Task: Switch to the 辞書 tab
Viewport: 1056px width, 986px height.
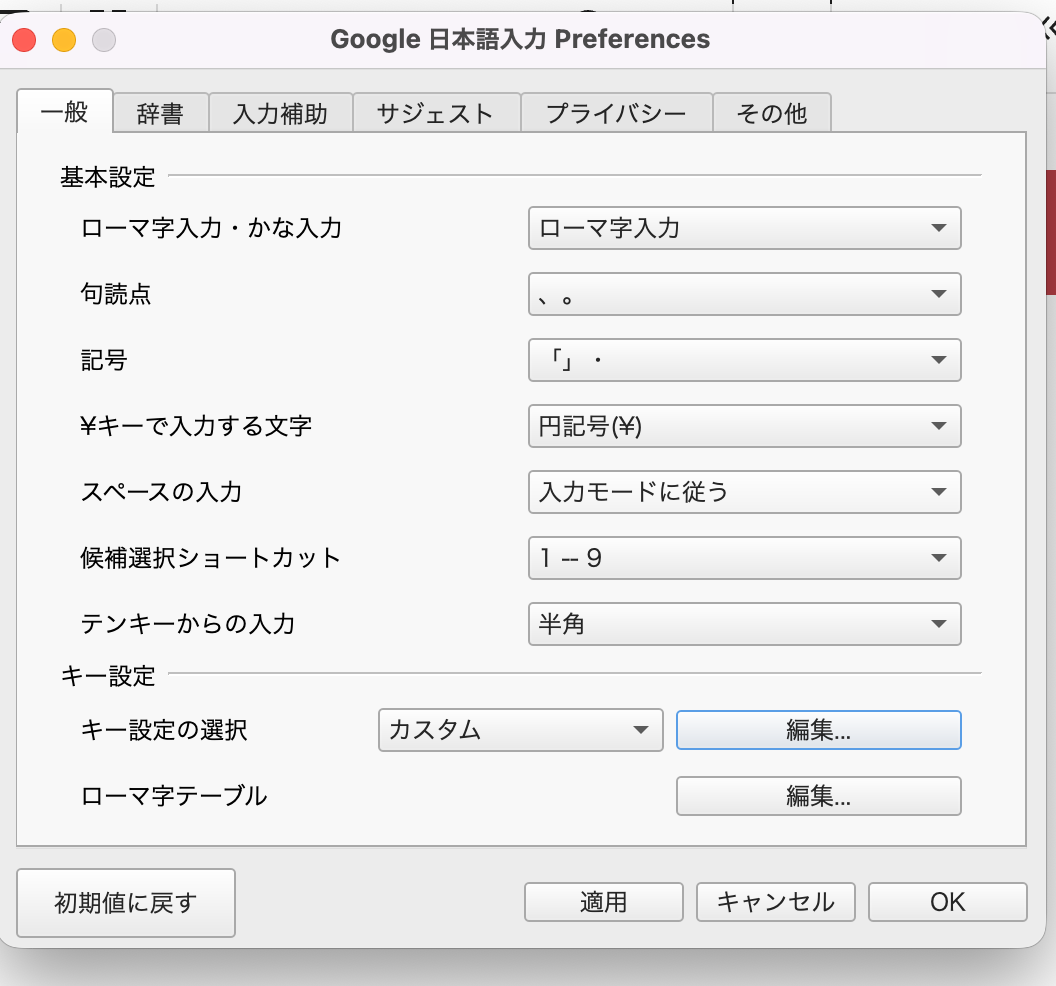Action: click(x=160, y=113)
